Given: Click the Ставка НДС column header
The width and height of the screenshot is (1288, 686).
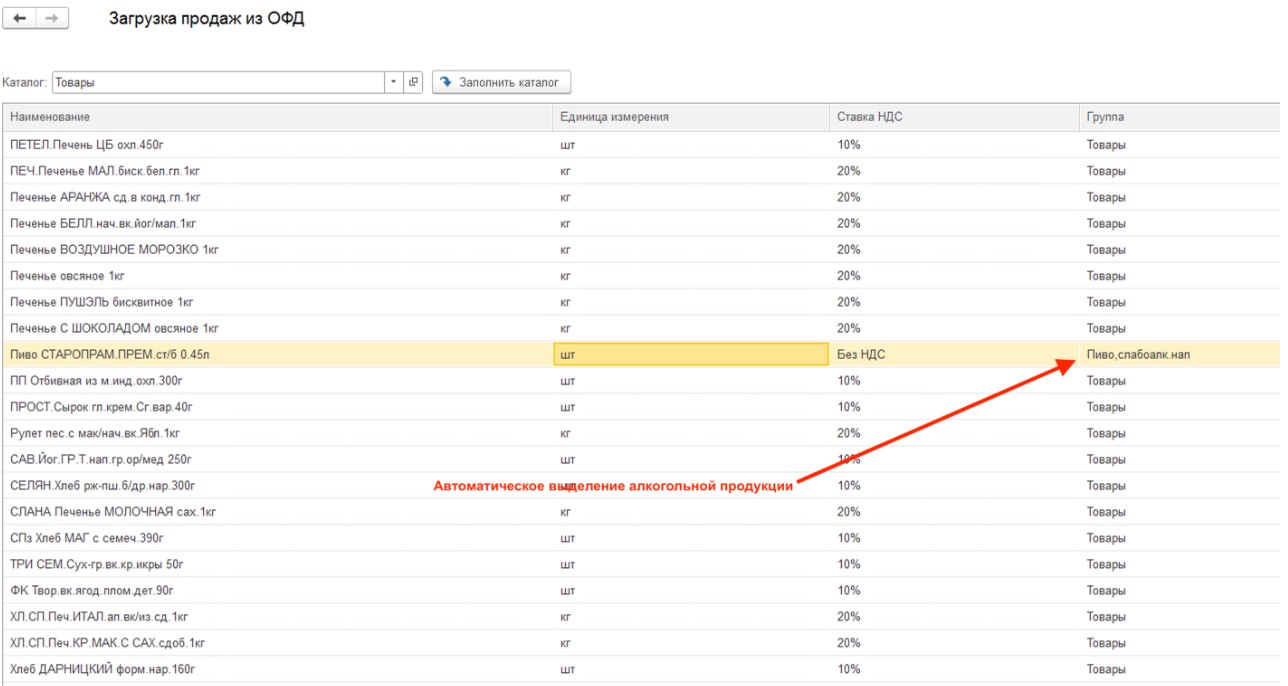Looking at the screenshot, I should tap(954, 117).
